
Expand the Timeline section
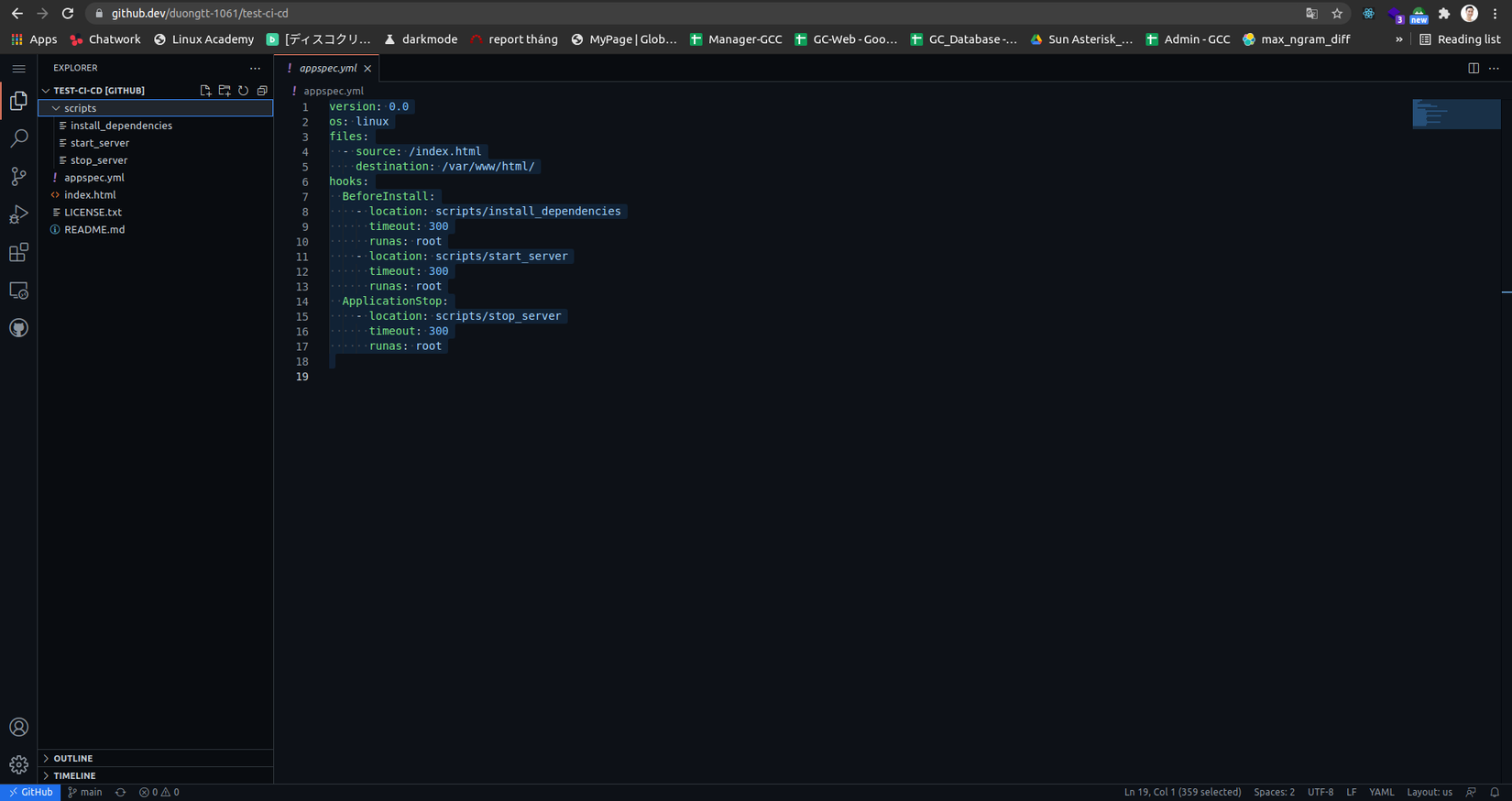pyautogui.click(x=74, y=776)
